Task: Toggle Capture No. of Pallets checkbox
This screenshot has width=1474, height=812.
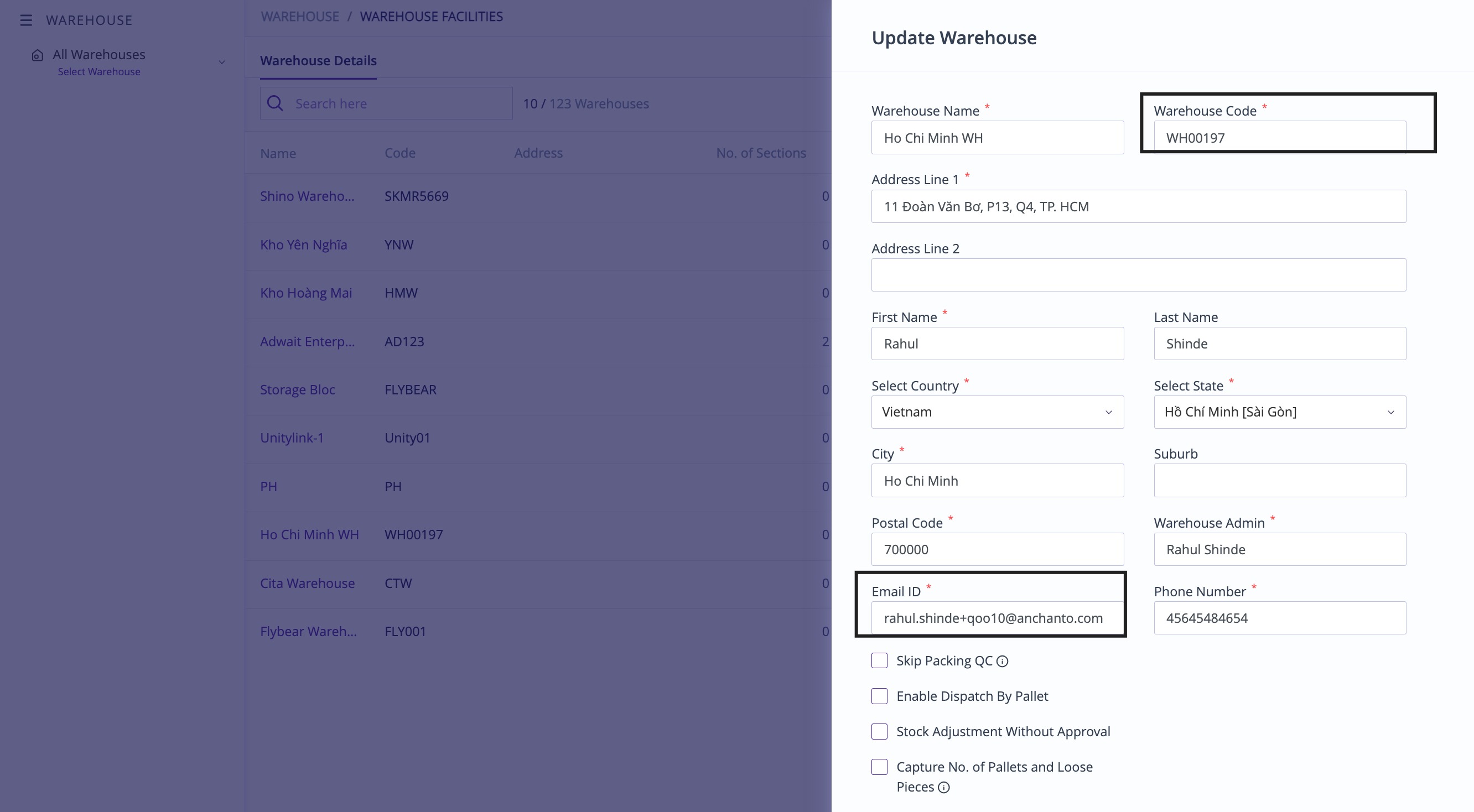Action: click(x=880, y=767)
